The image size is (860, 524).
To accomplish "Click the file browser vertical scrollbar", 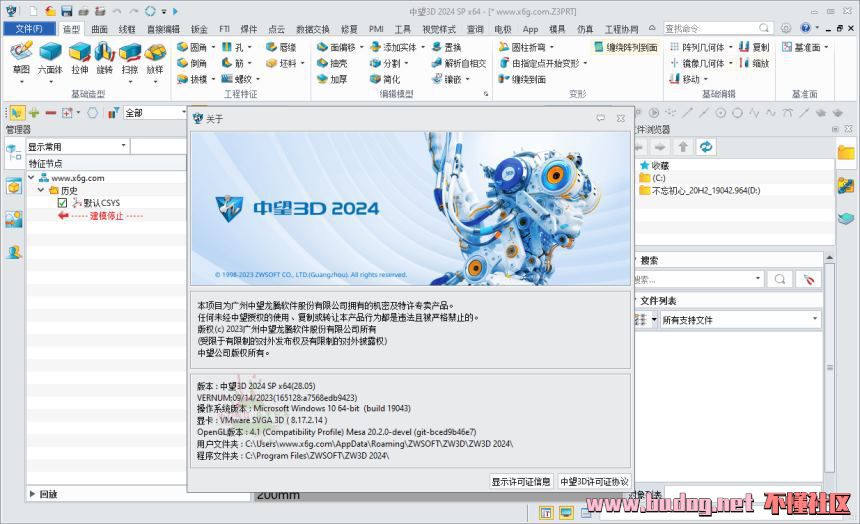I will [829, 367].
